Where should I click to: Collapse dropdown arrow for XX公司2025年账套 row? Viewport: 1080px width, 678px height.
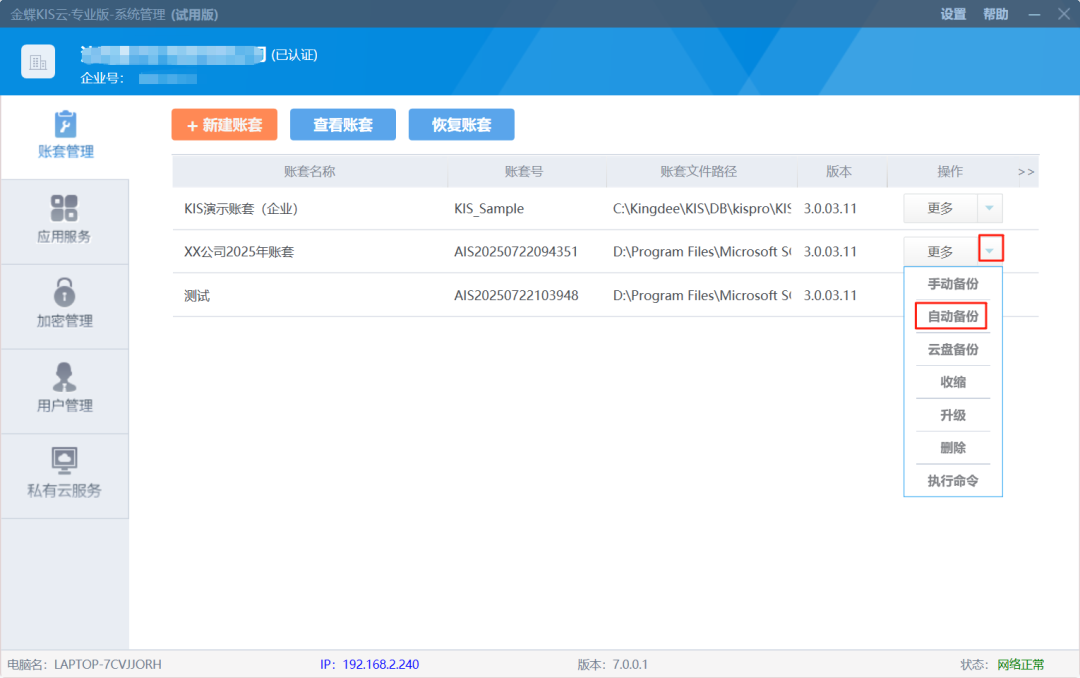tap(990, 249)
